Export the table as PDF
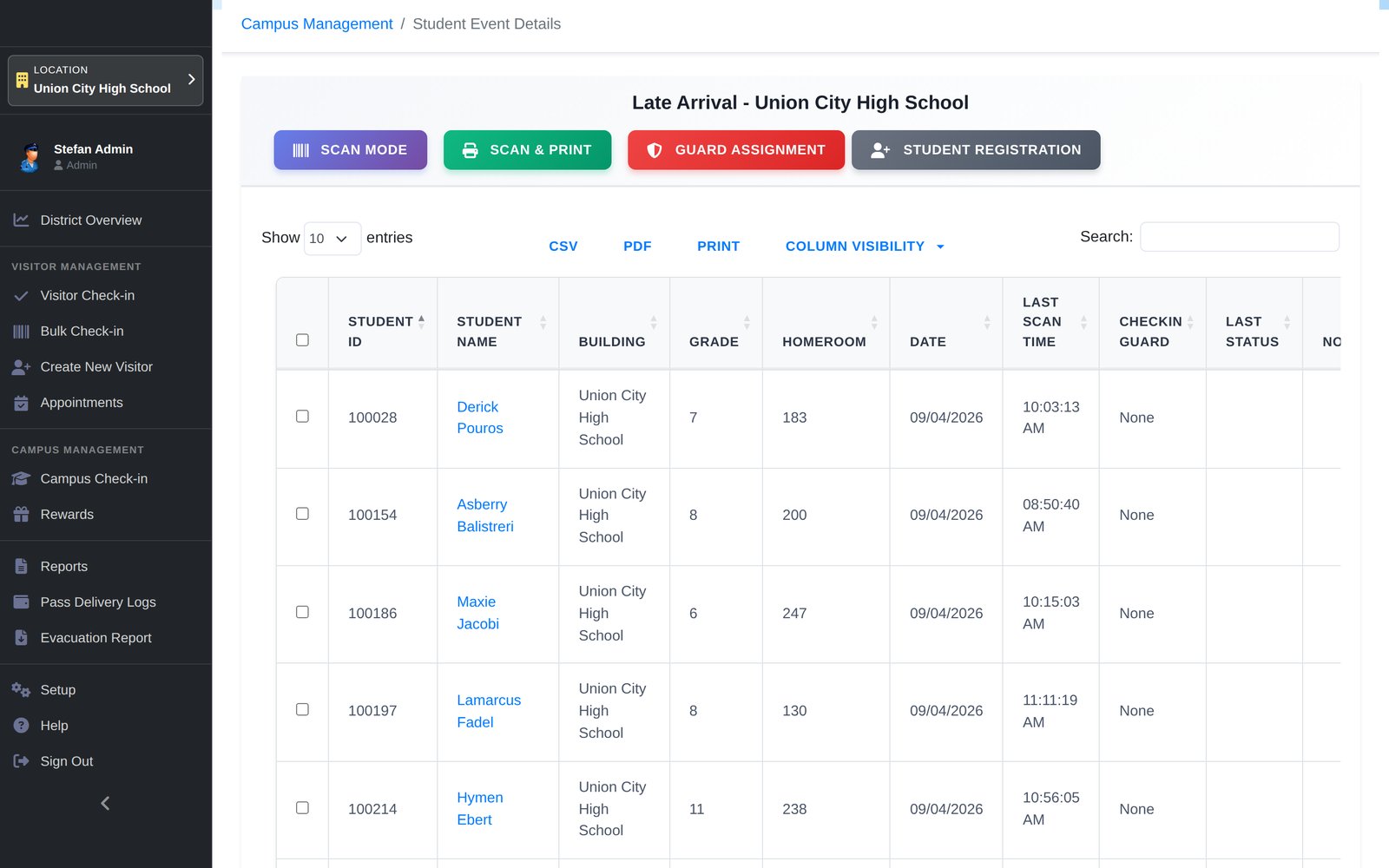Image resolution: width=1389 pixels, height=868 pixels. 637,247
